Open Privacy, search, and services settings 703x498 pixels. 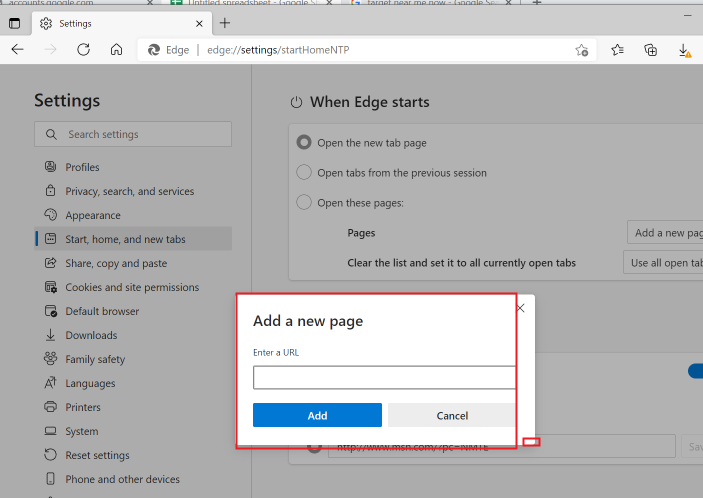(129, 191)
